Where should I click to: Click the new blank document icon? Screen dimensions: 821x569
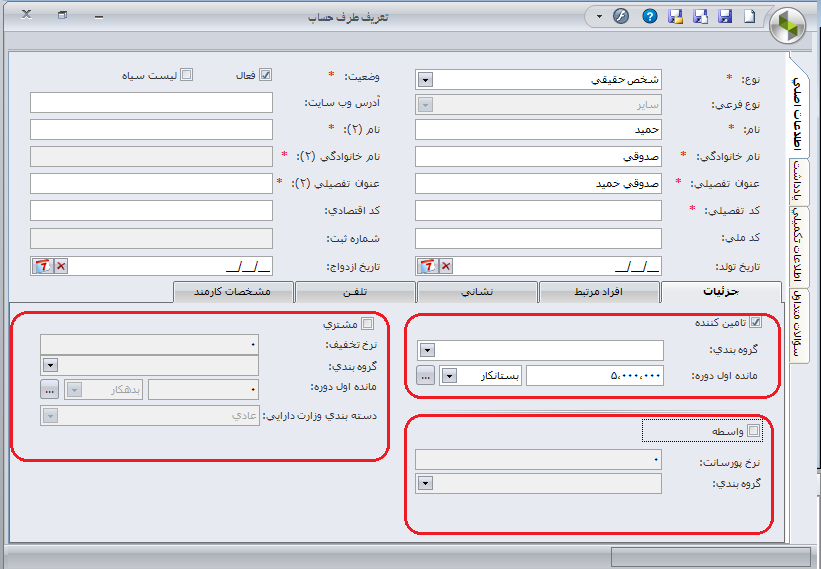[750, 16]
